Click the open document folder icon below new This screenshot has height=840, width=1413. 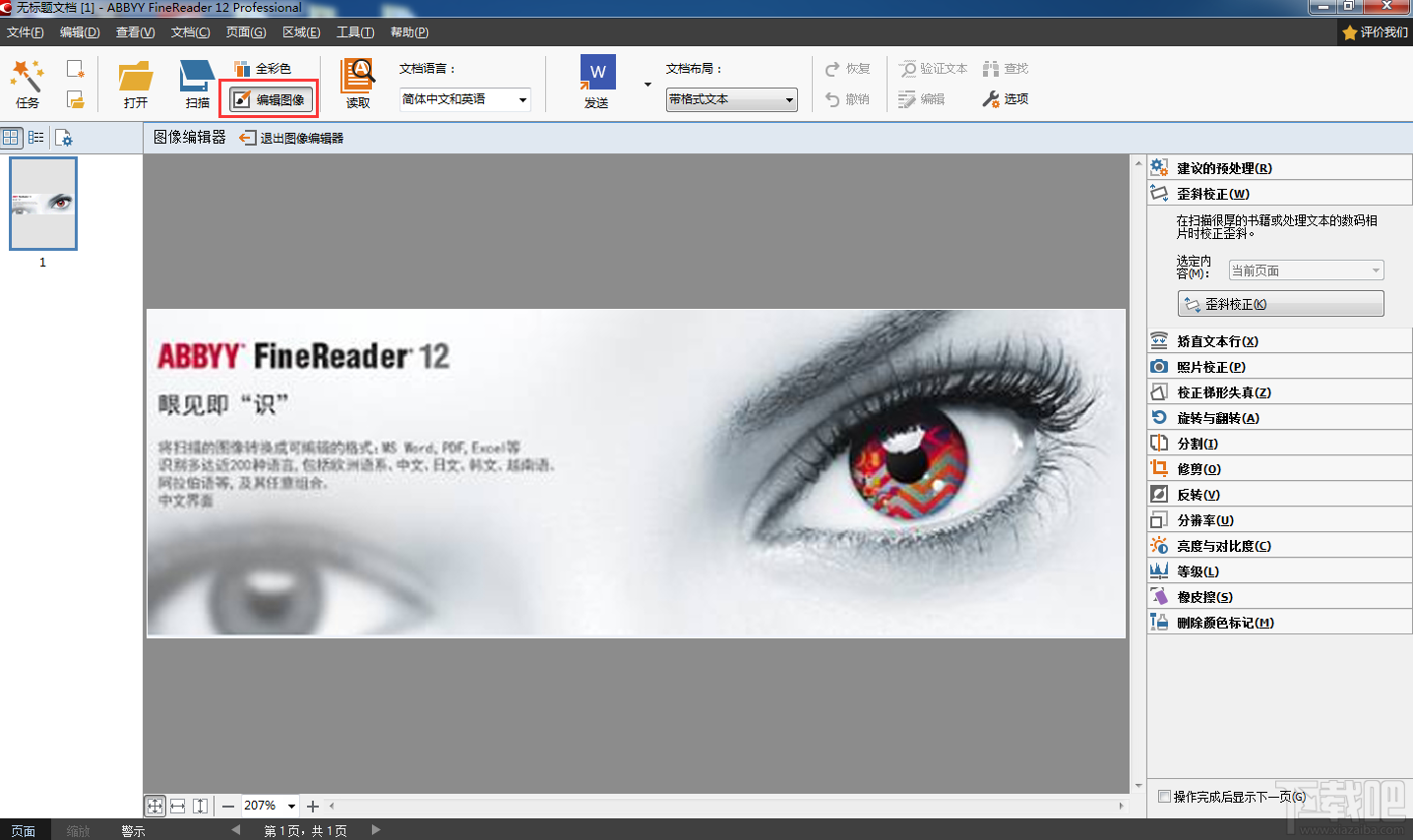(x=75, y=99)
